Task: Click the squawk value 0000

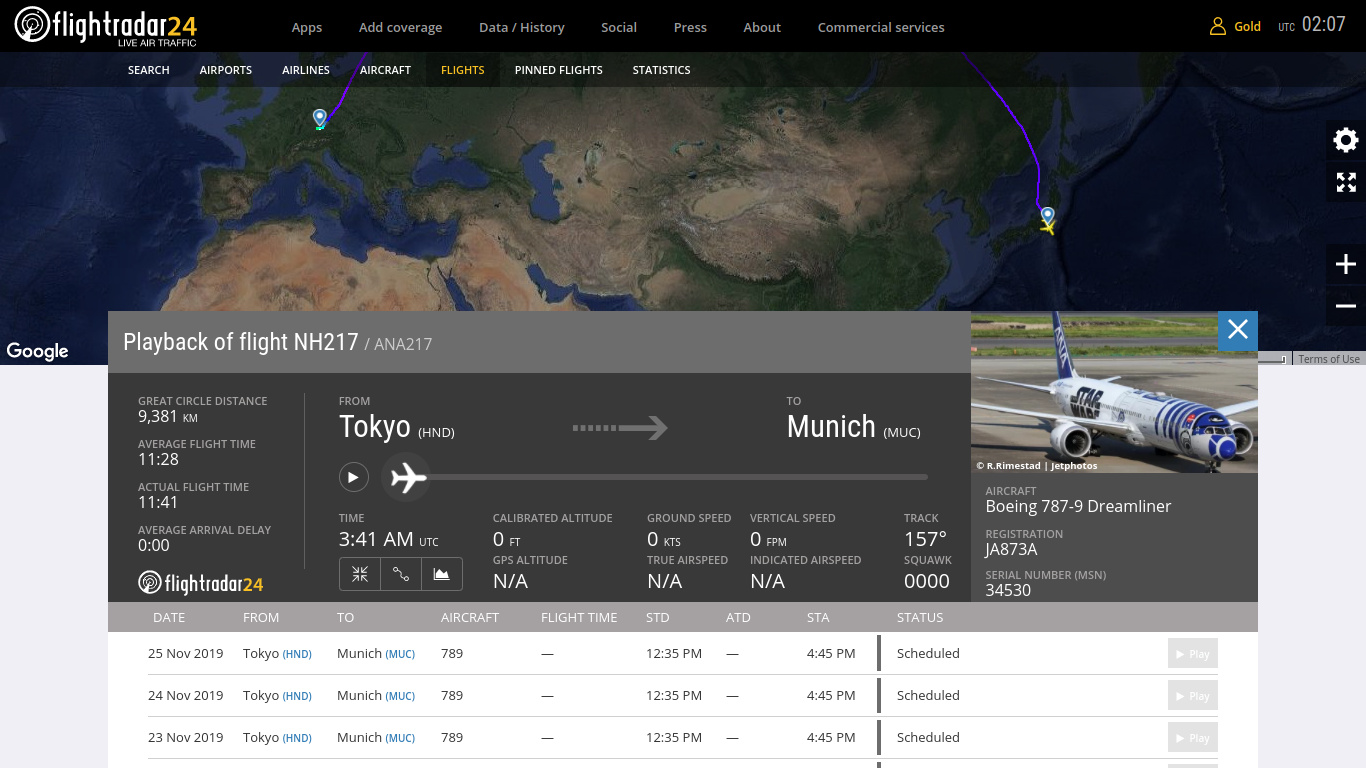Action: click(x=927, y=581)
